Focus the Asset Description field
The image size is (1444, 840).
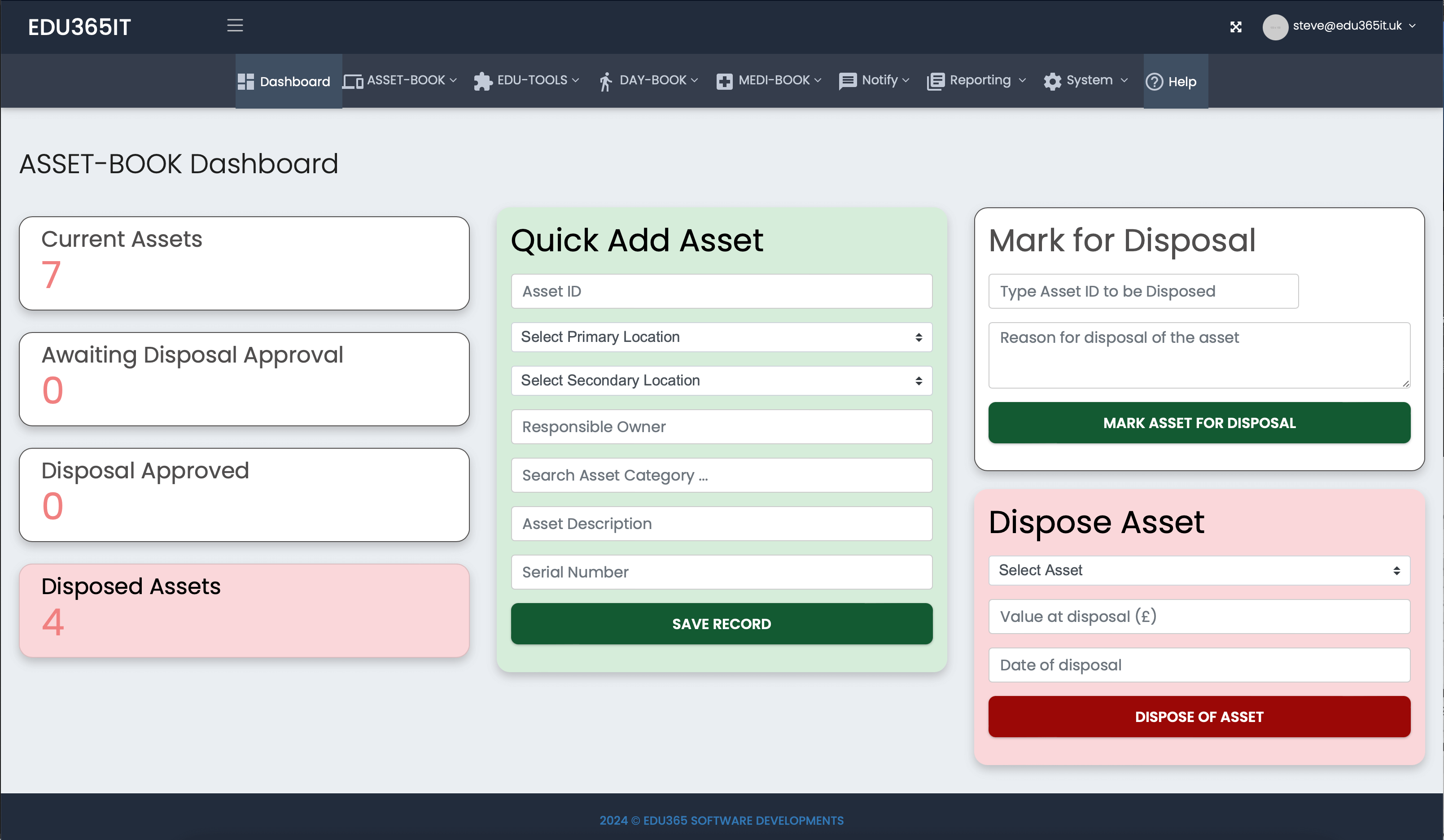coord(722,524)
